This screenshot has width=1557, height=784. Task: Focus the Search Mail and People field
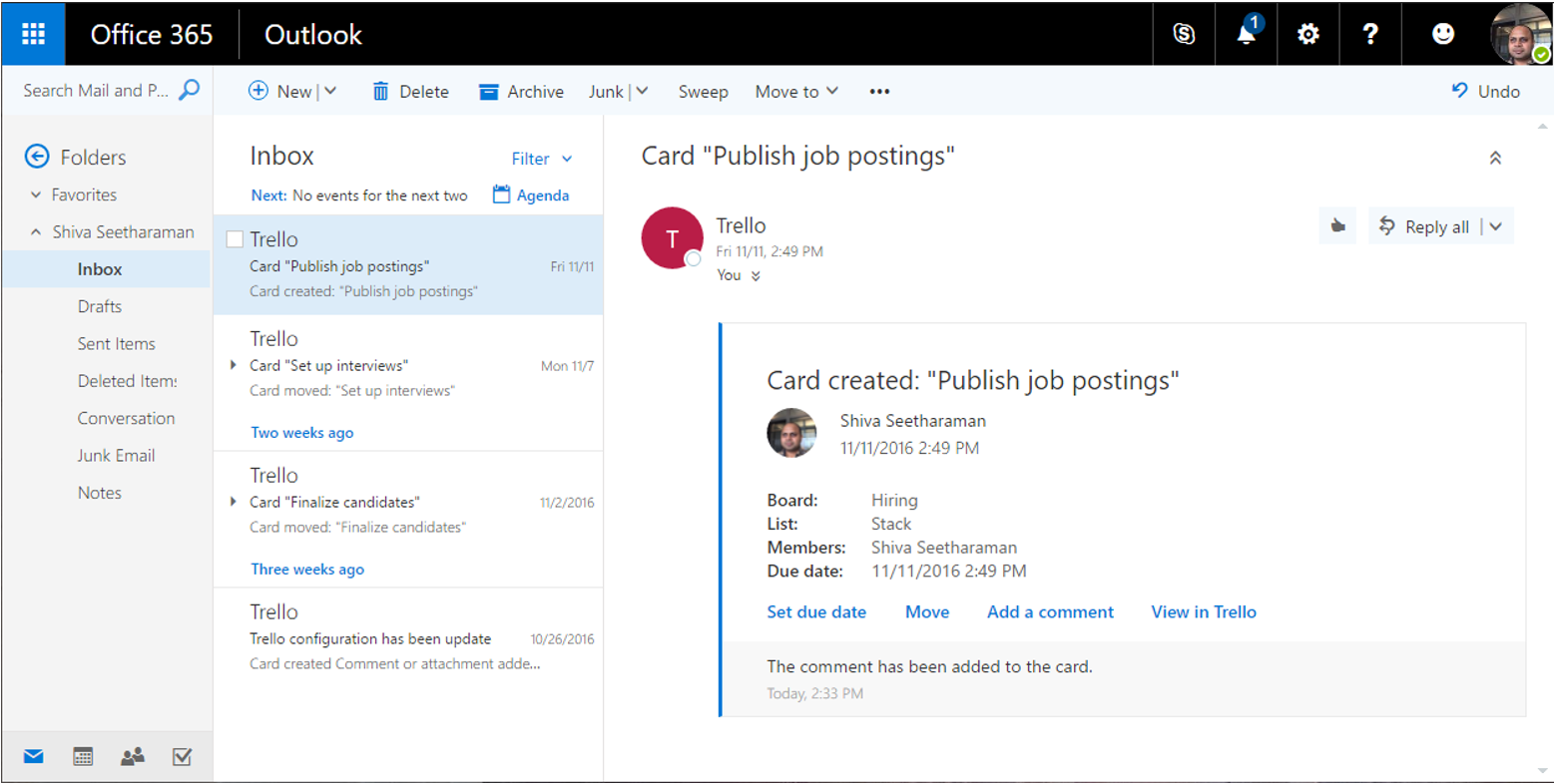click(x=96, y=91)
